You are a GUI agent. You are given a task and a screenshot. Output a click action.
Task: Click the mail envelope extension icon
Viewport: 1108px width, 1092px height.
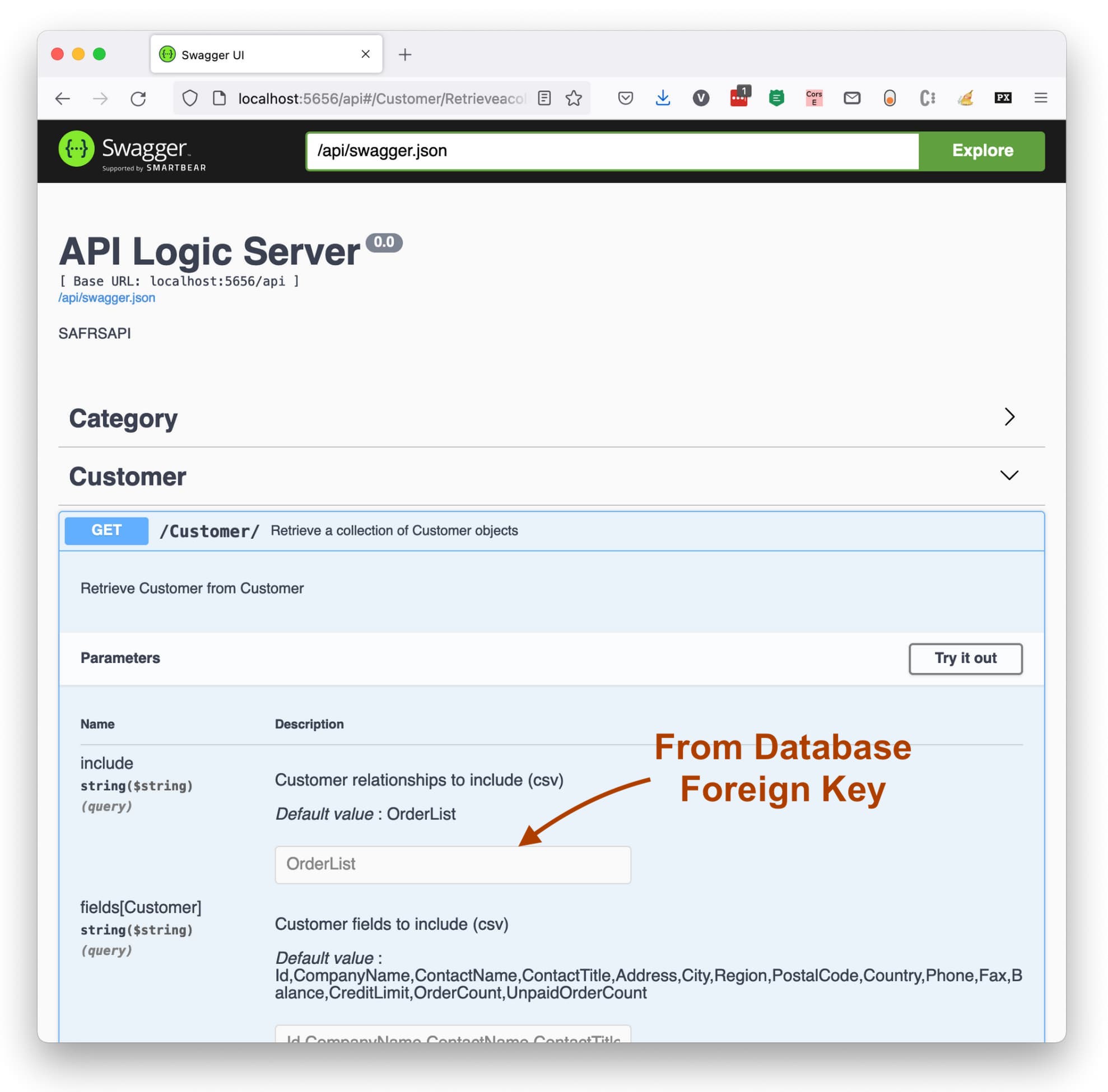[851, 99]
